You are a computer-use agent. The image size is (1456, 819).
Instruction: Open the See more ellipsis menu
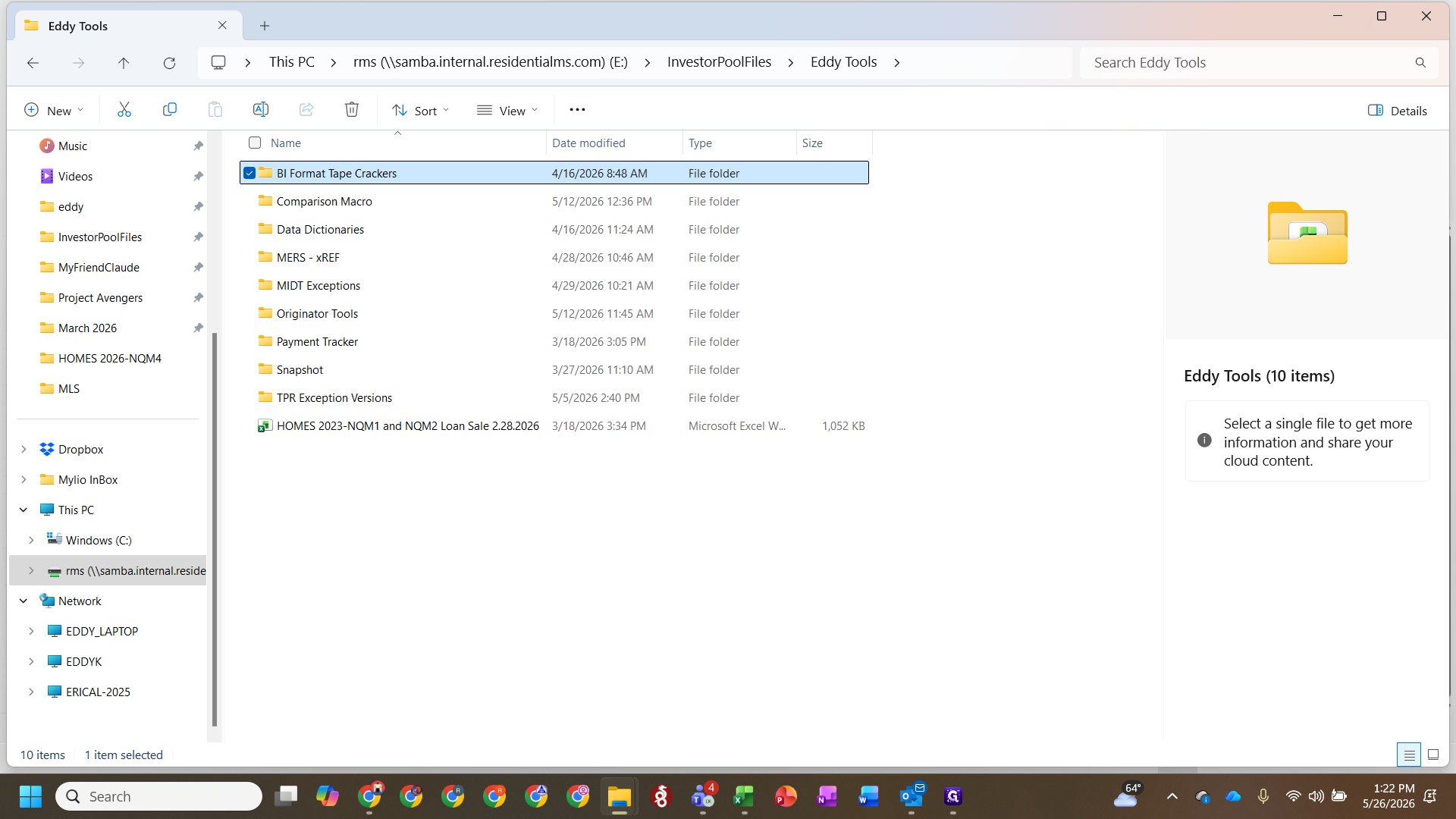[x=577, y=110]
